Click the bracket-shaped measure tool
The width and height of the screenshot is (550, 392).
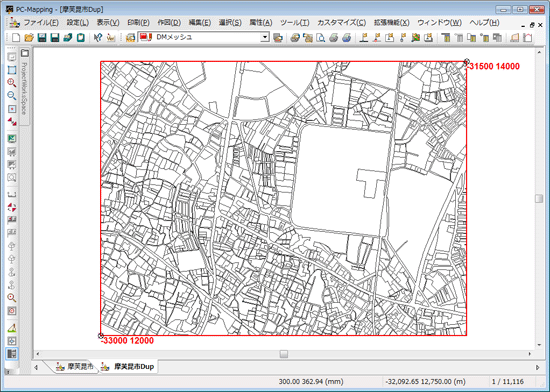(12, 195)
